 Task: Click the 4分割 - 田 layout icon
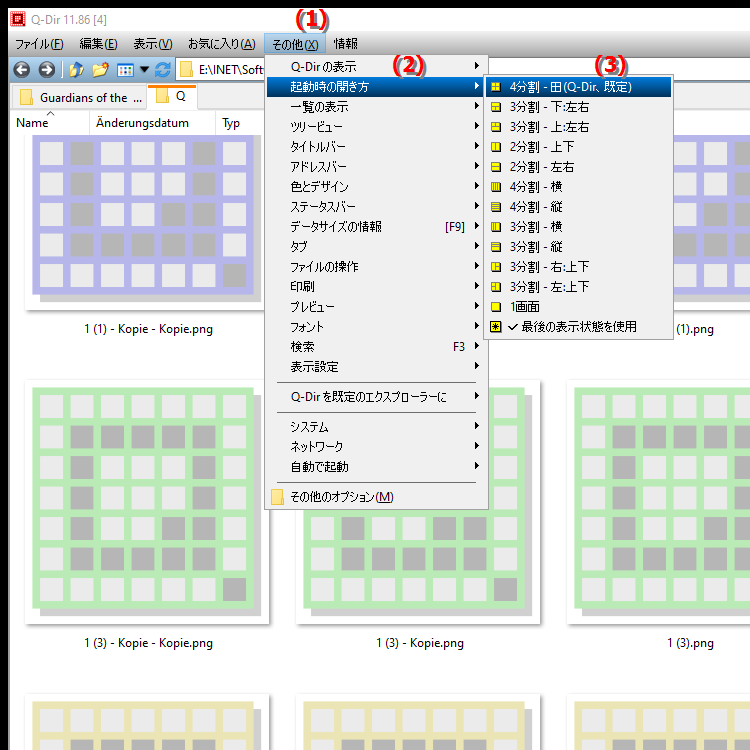pos(496,87)
